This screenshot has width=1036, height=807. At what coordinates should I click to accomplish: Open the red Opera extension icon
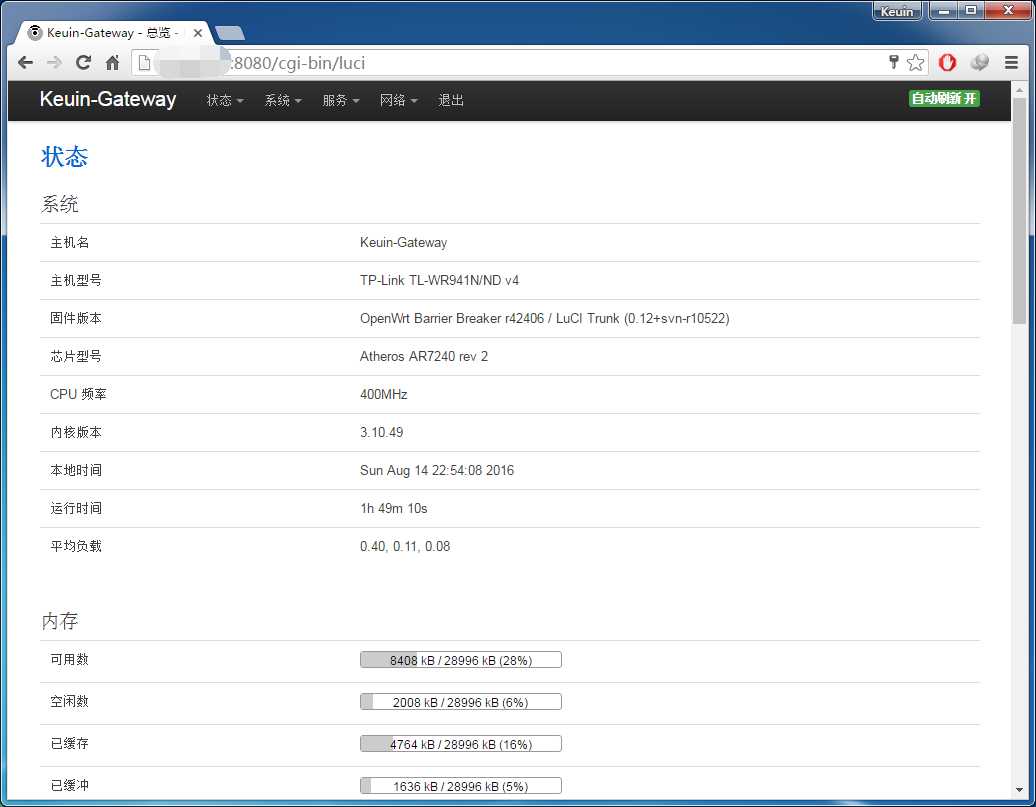947,63
